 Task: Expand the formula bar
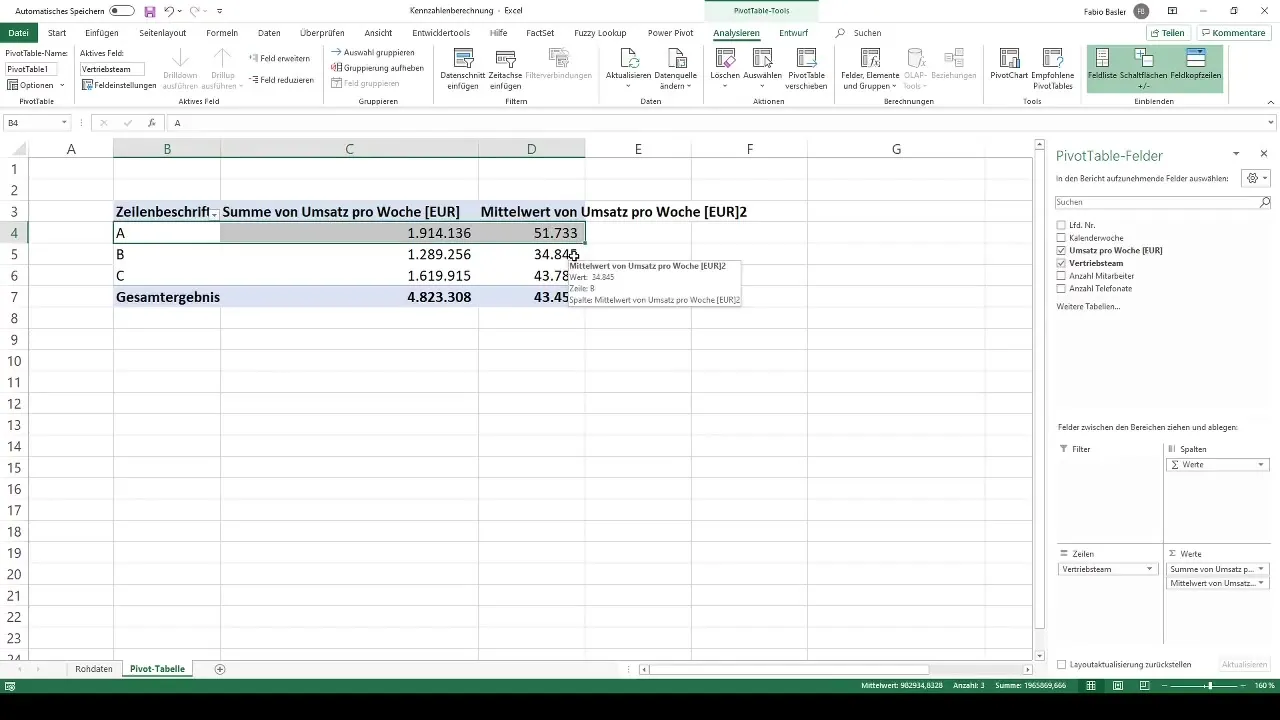coord(1272,123)
